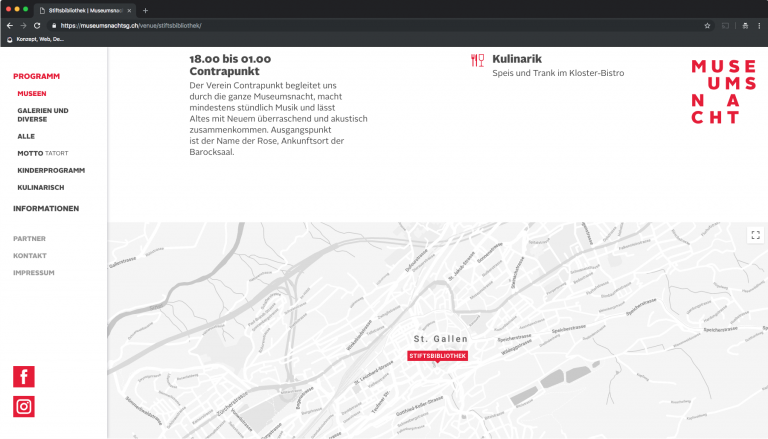Go back in browser history
Image resolution: width=768 pixels, height=439 pixels.
pyautogui.click(x=10, y=25)
